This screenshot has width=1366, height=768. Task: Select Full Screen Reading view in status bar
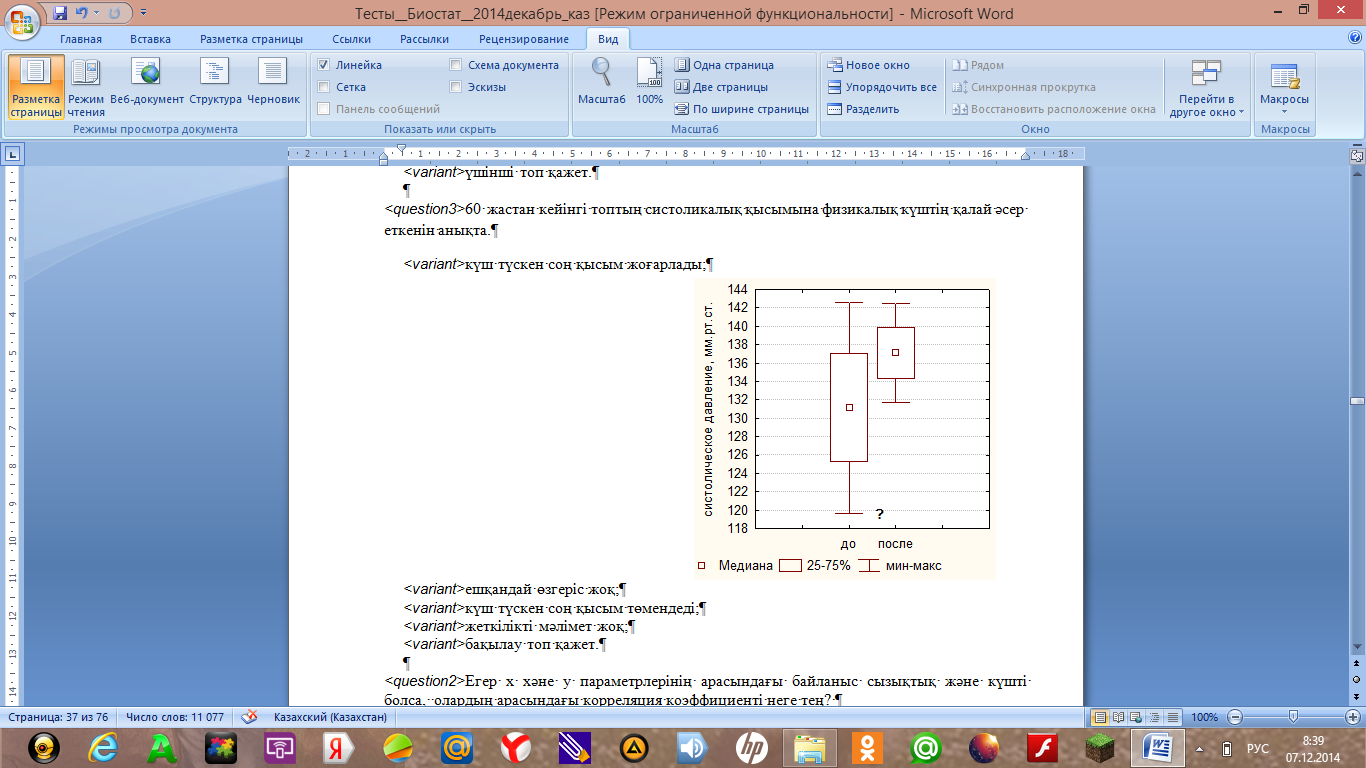1118,717
